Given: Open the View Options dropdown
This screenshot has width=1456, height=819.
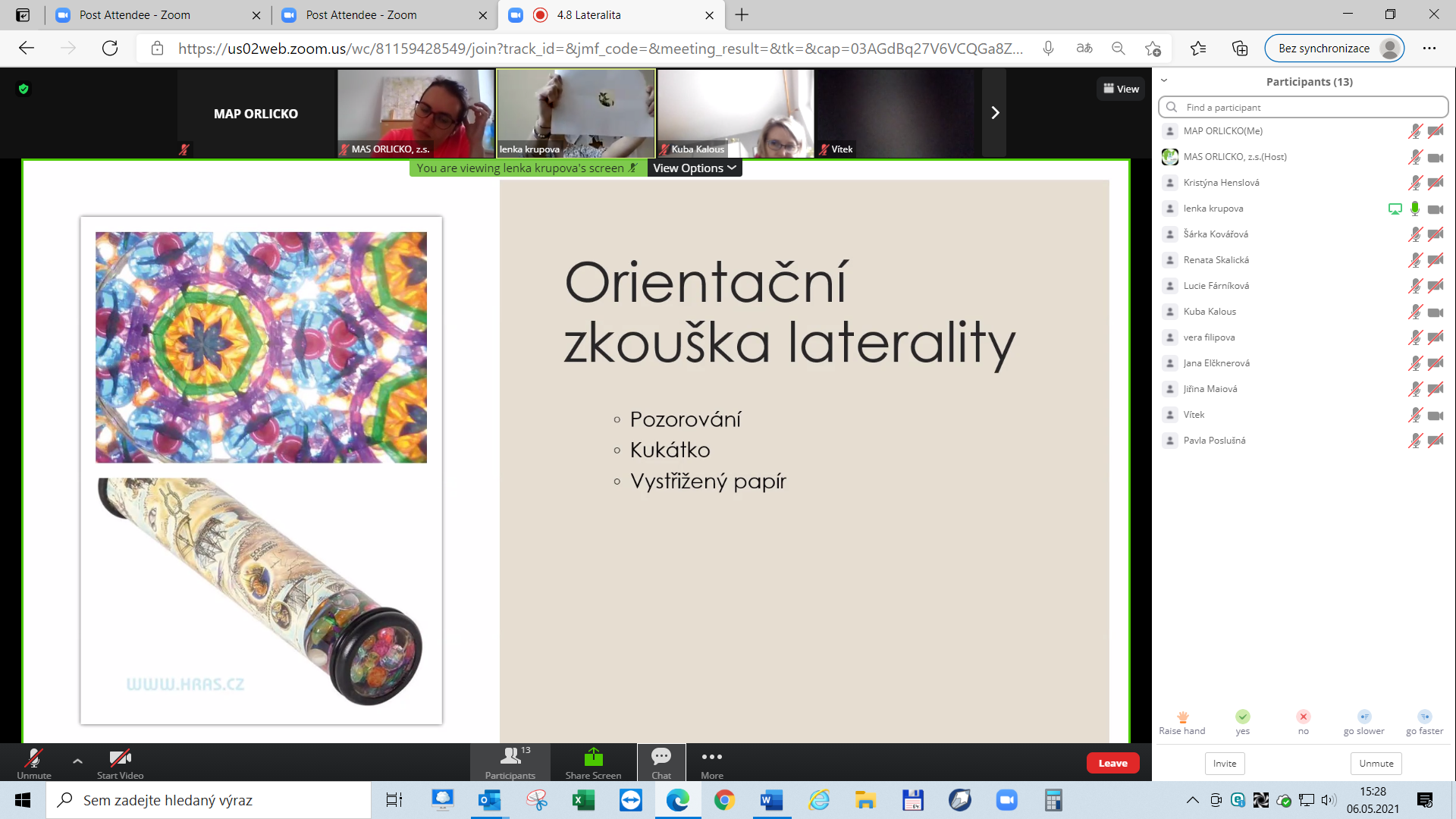Looking at the screenshot, I should (x=694, y=168).
